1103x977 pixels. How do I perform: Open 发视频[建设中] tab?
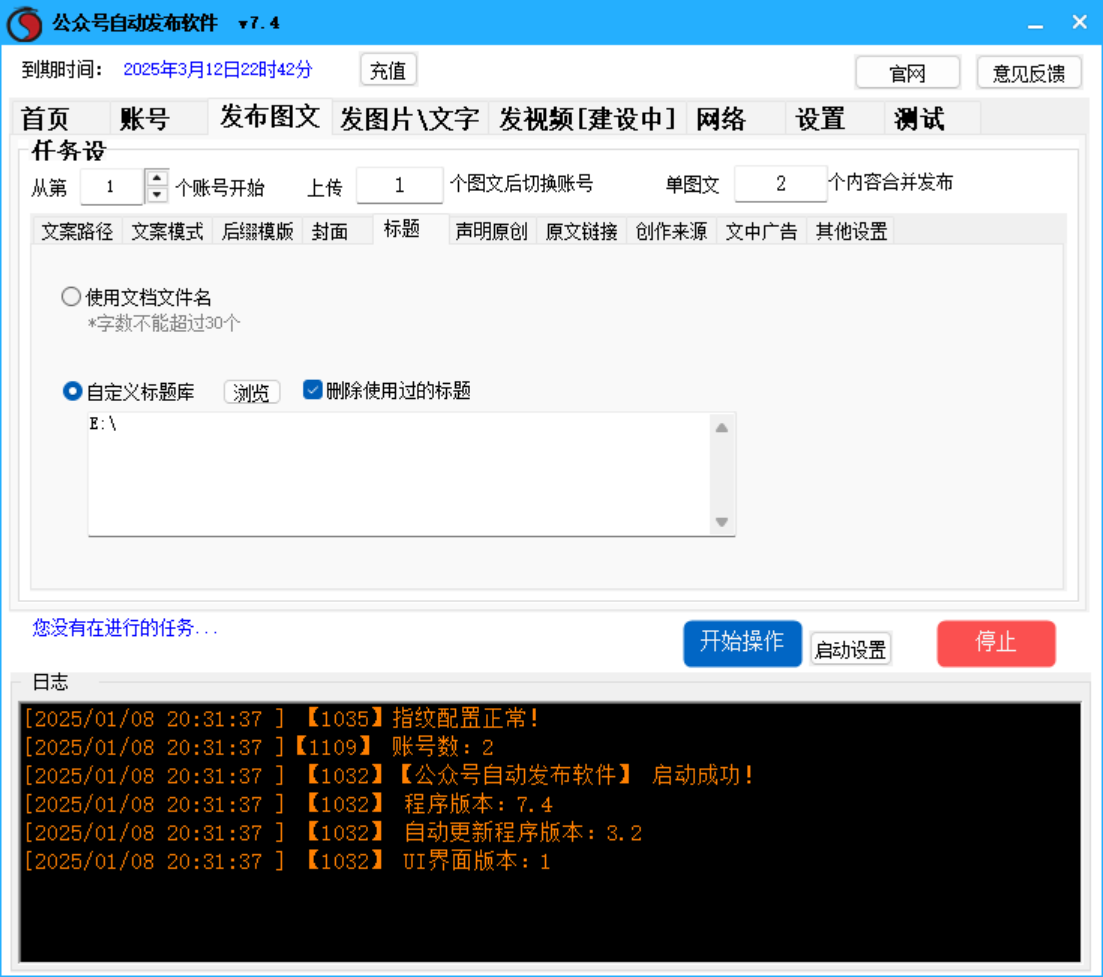coord(587,118)
